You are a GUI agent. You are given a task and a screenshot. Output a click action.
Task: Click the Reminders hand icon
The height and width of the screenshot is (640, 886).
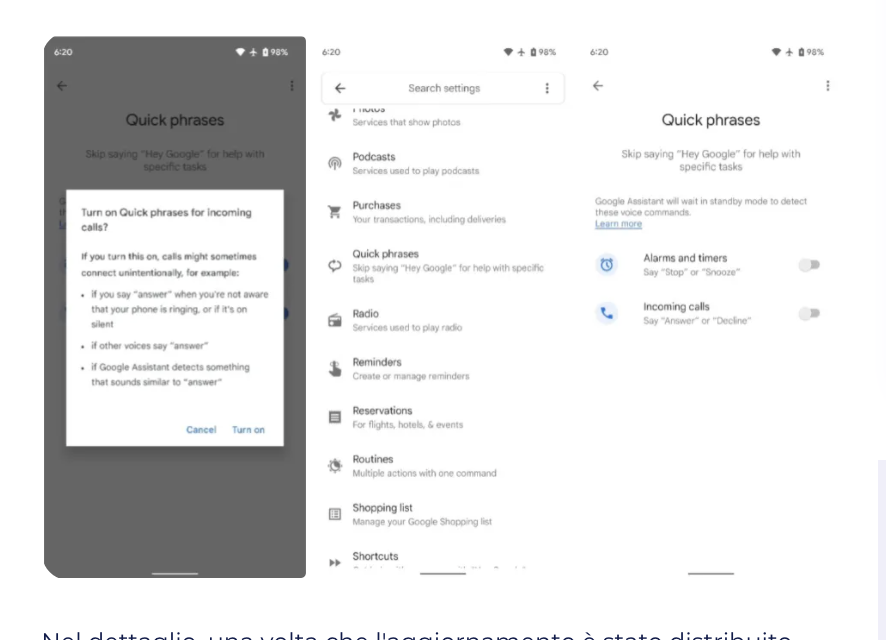(x=336, y=368)
